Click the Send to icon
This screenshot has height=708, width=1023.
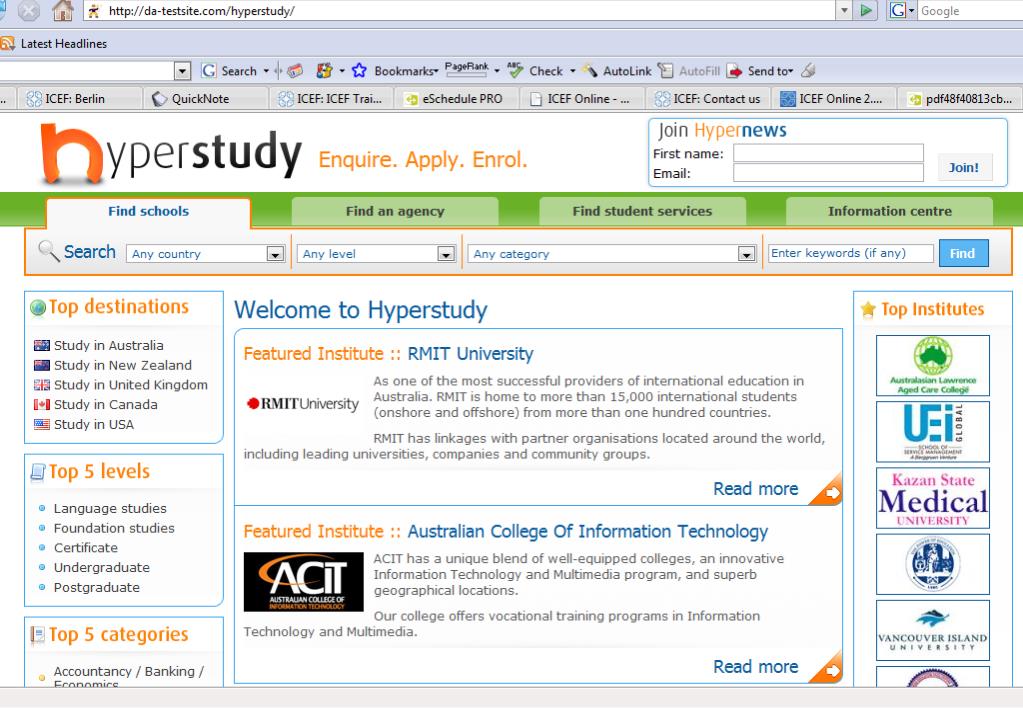point(735,70)
